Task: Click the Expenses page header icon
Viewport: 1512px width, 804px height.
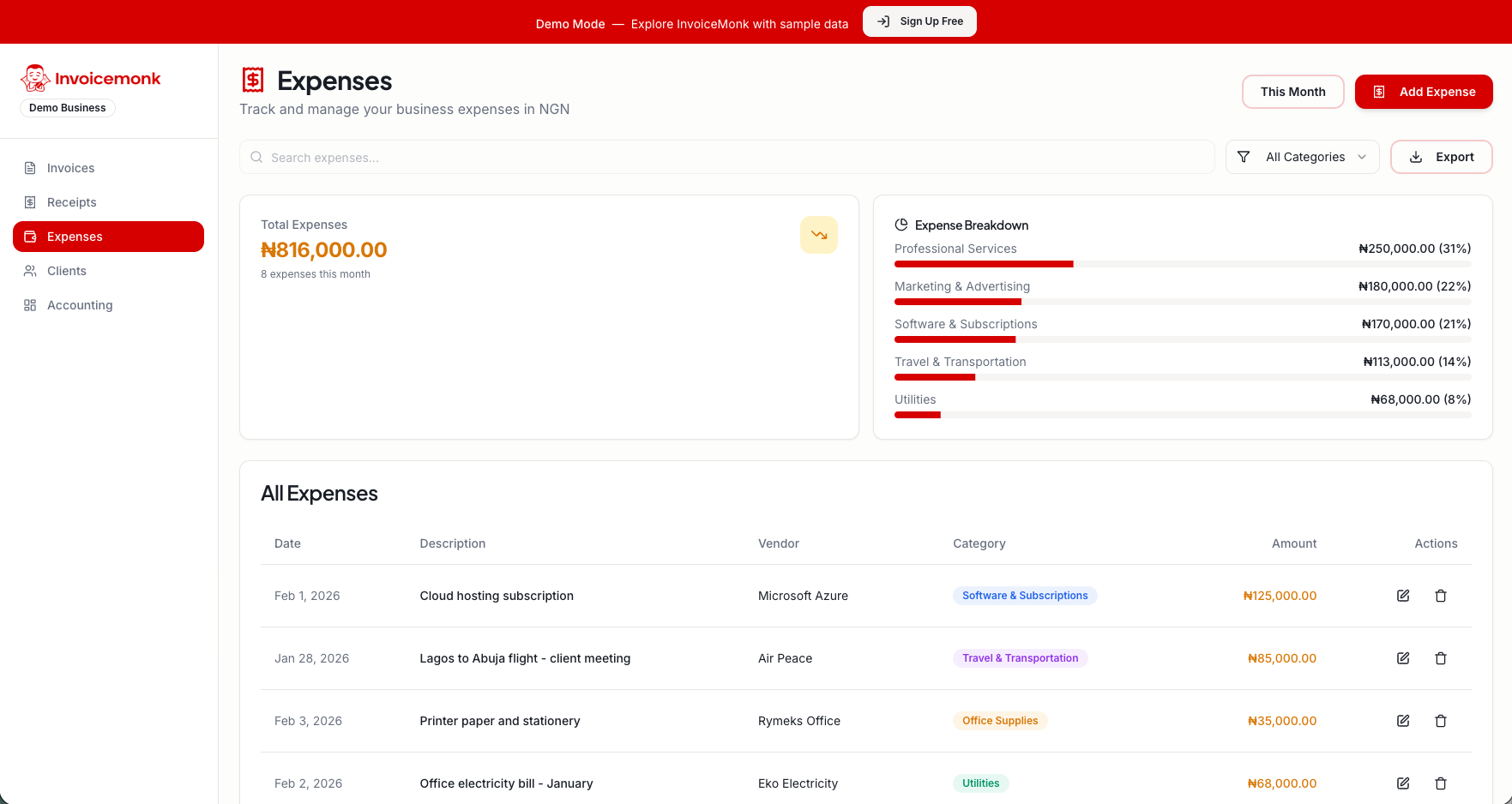Action: [253, 80]
